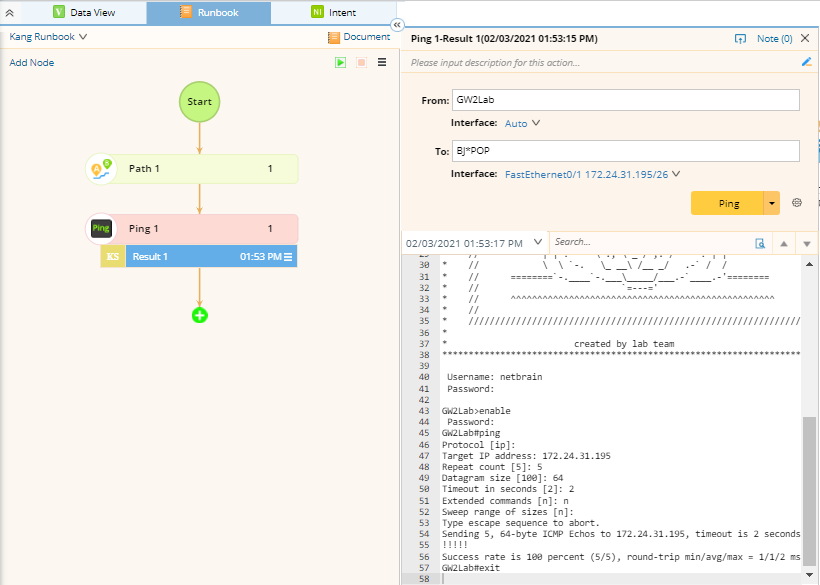This screenshot has width=820, height=585.
Task: Click the pencil edit description icon
Action: click(x=807, y=62)
